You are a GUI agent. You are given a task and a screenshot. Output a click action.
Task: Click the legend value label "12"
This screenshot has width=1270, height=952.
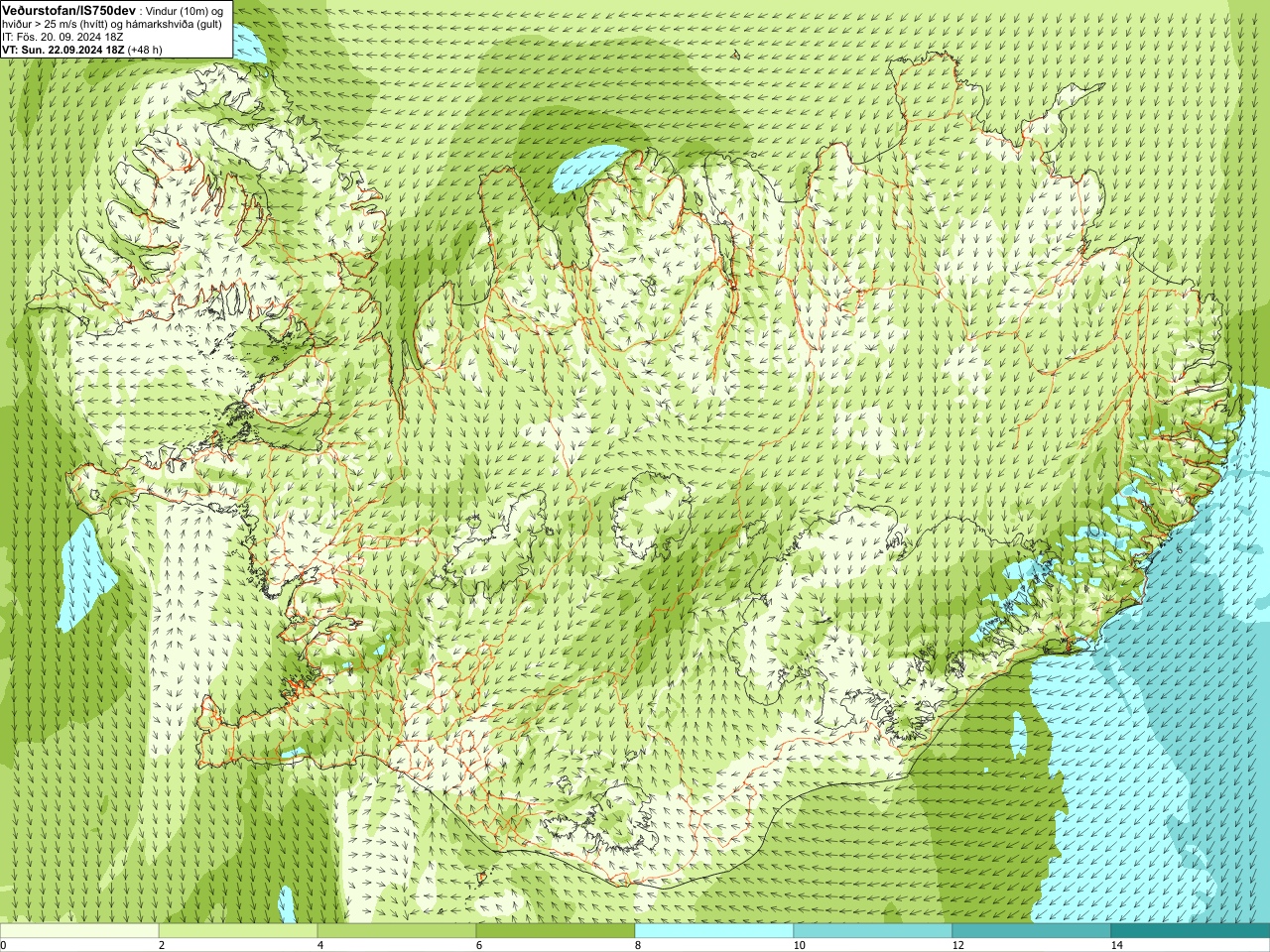[957, 945]
